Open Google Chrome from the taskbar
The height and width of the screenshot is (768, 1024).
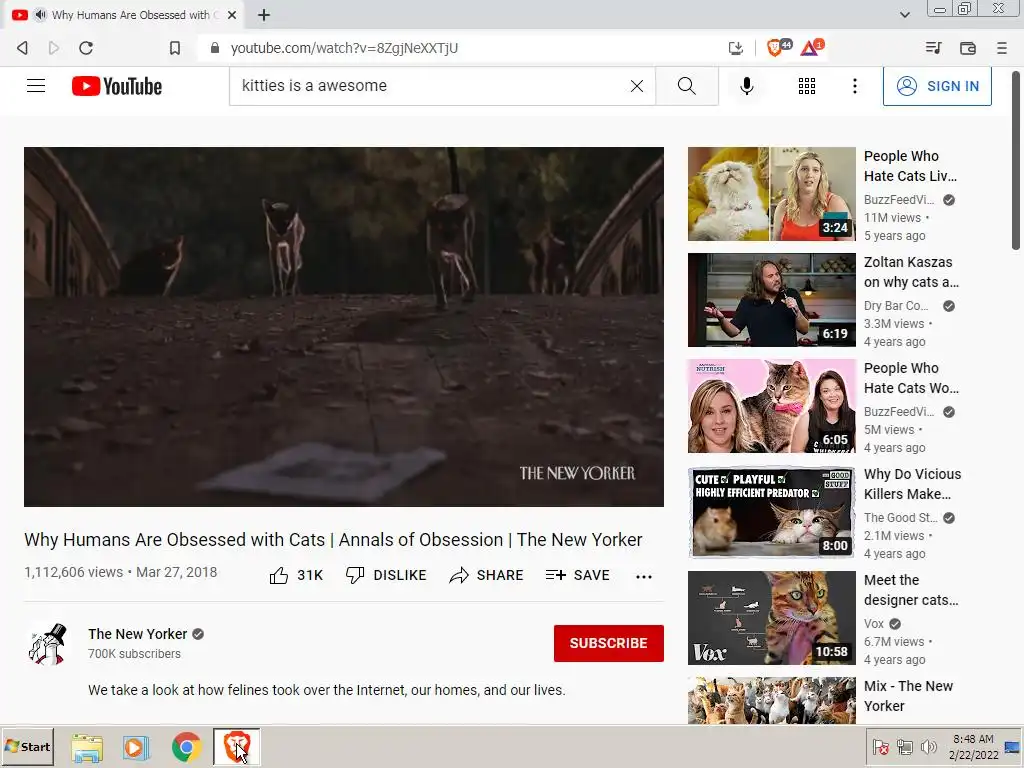coord(186,747)
